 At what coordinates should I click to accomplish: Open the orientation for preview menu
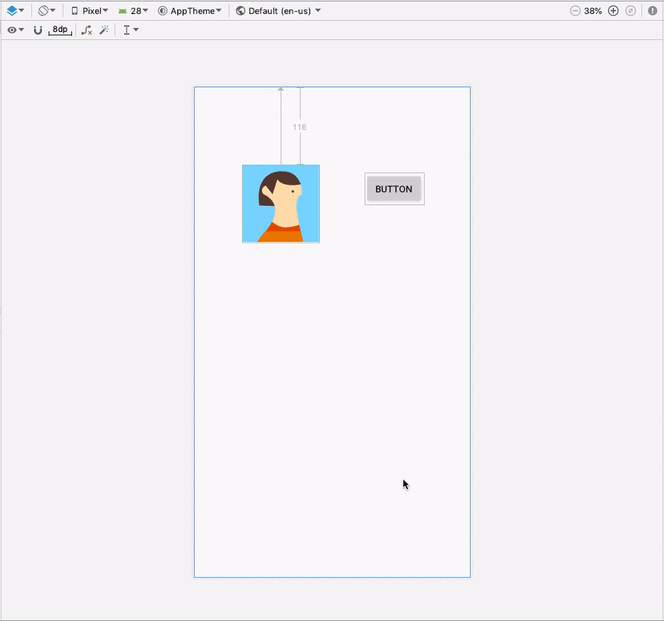click(x=46, y=11)
